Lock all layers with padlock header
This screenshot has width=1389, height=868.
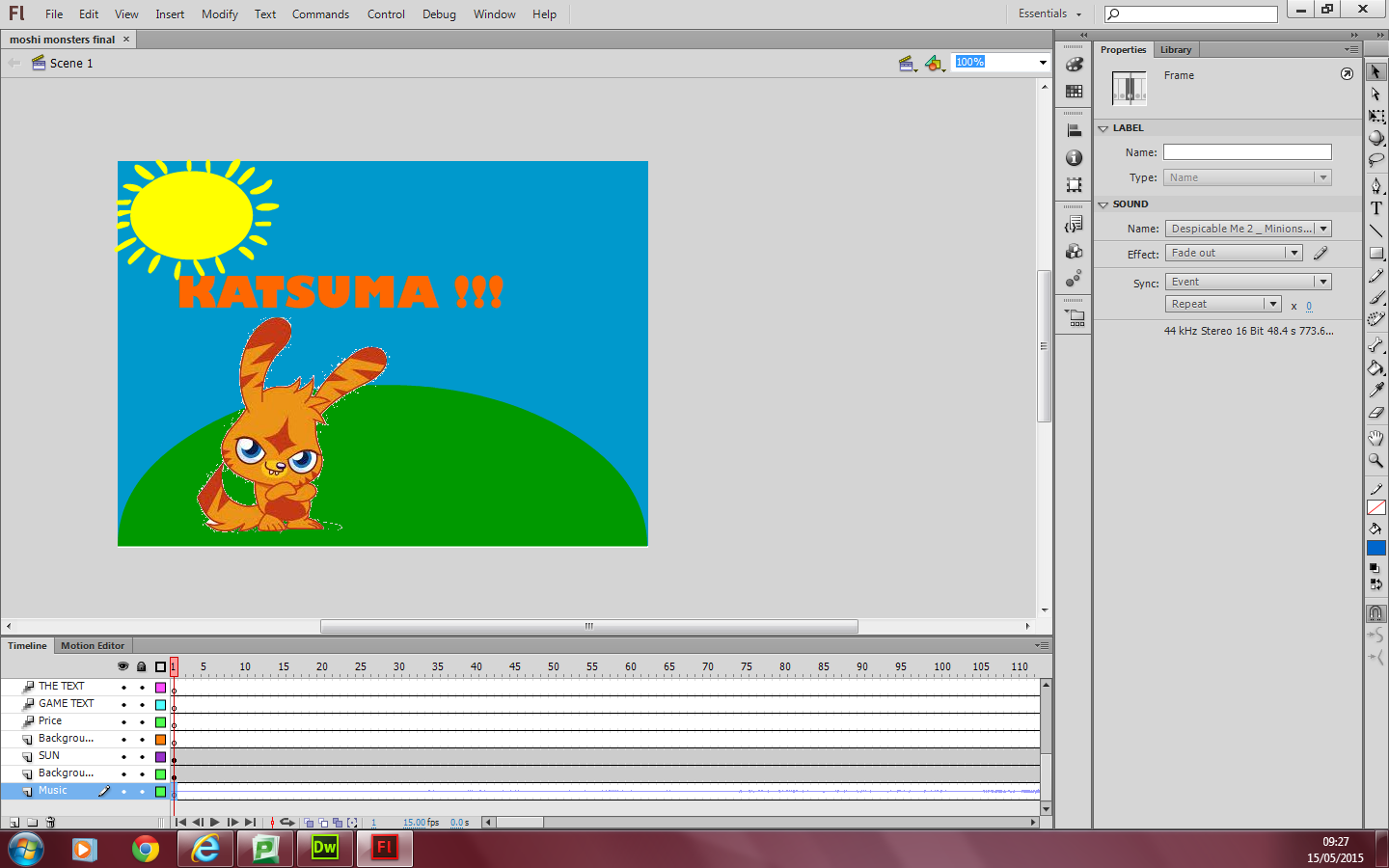(142, 666)
